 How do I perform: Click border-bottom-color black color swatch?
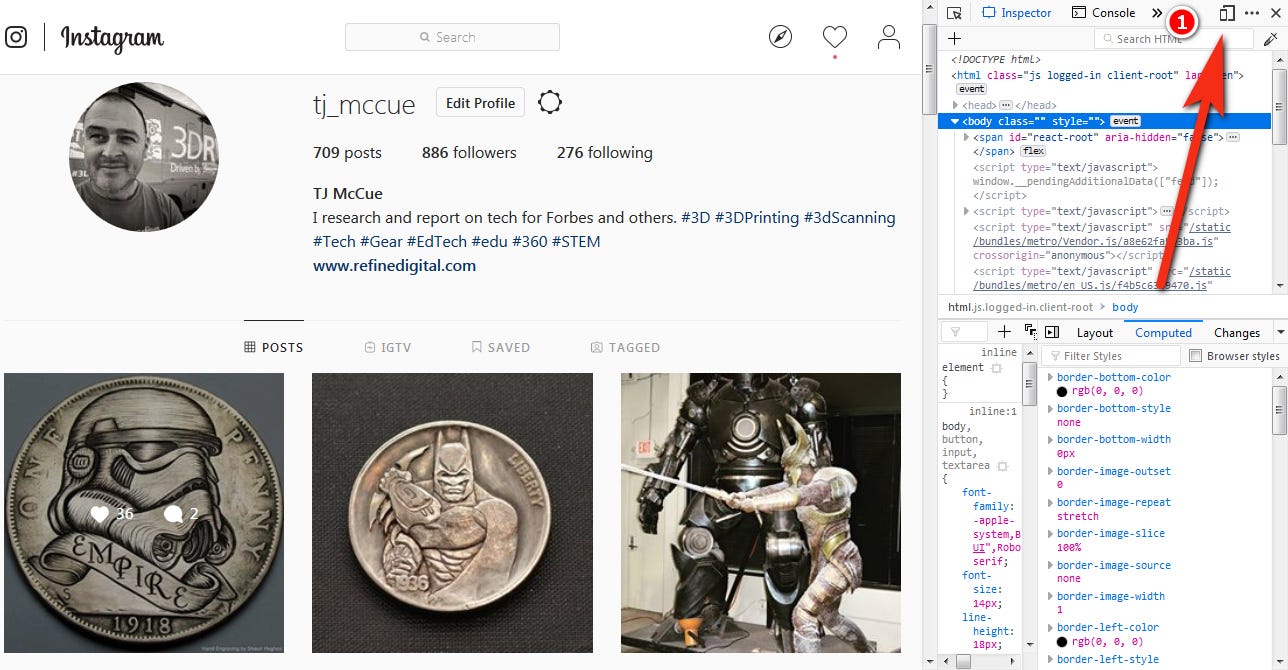[x=1063, y=392]
